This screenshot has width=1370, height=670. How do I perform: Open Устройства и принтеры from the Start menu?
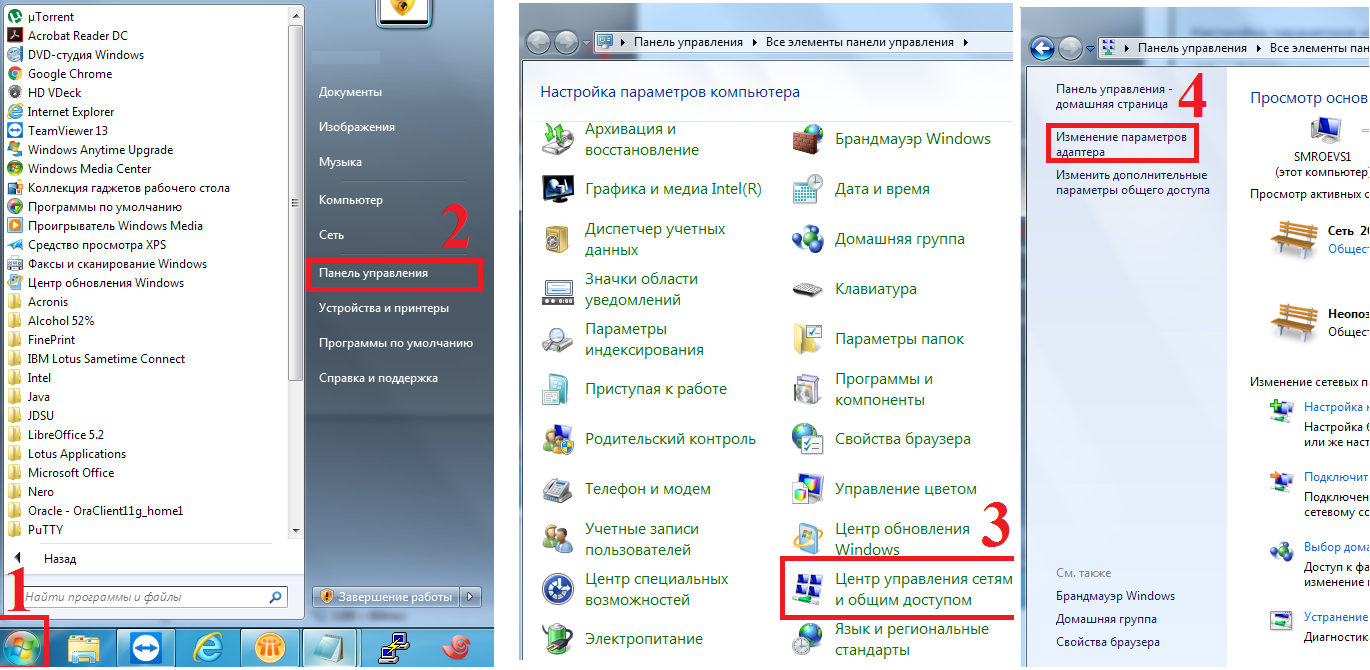point(383,308)
